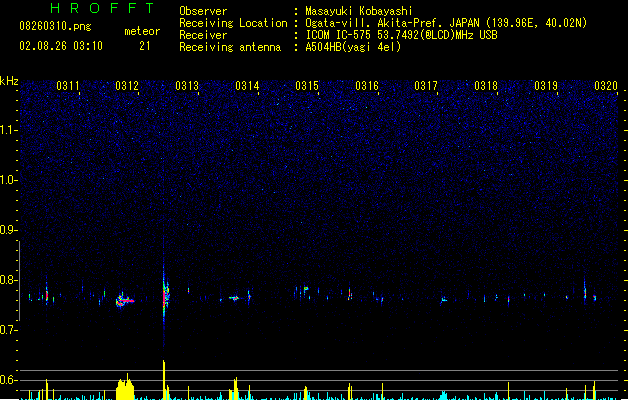The width and height of the screenshot is (629, 400).
Task: Click the 1.1 frequency axis label
Action: (9, 130)
